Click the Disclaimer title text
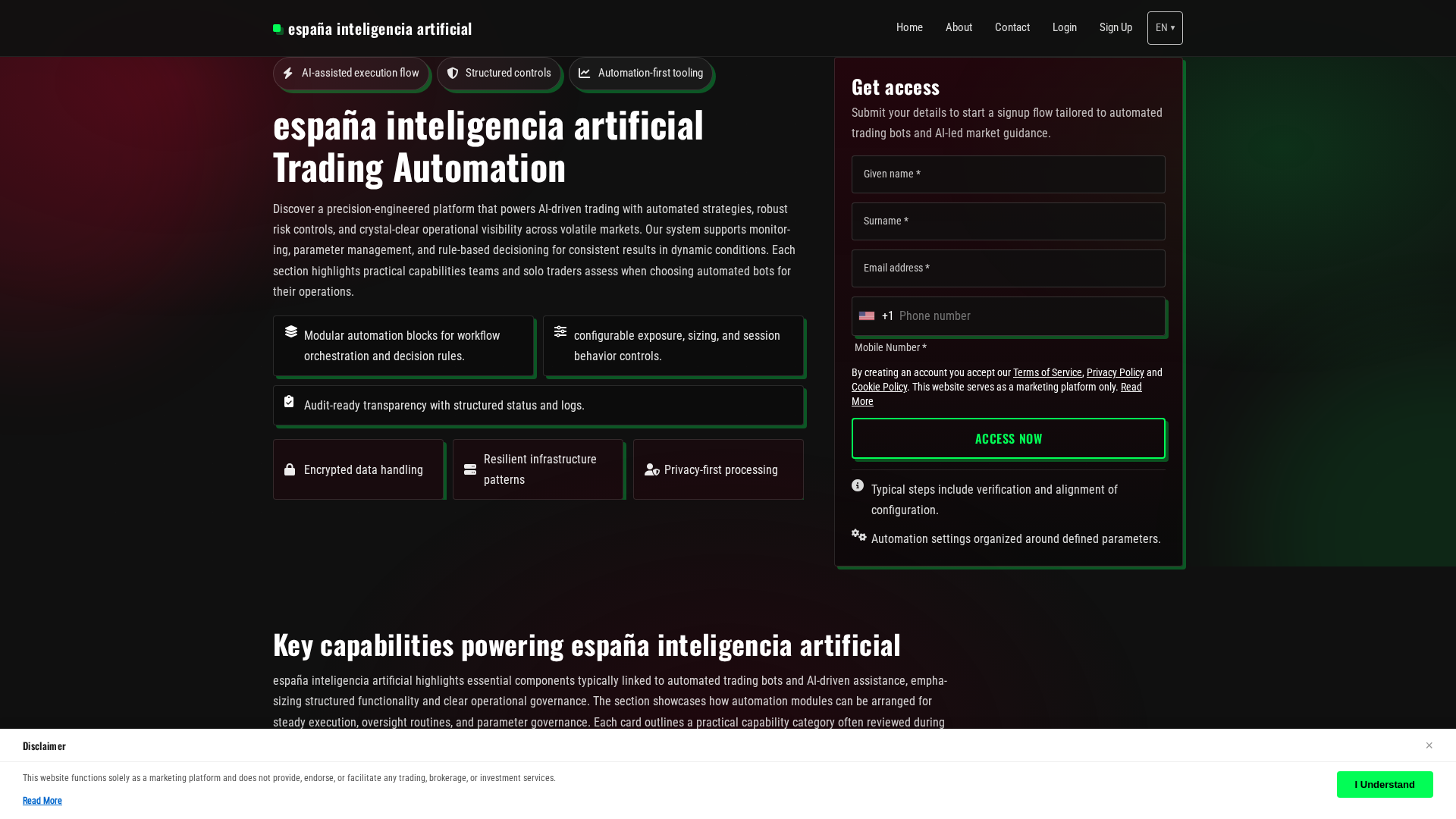The height and width of the screenshot is (819, 1456). (44, 746)
